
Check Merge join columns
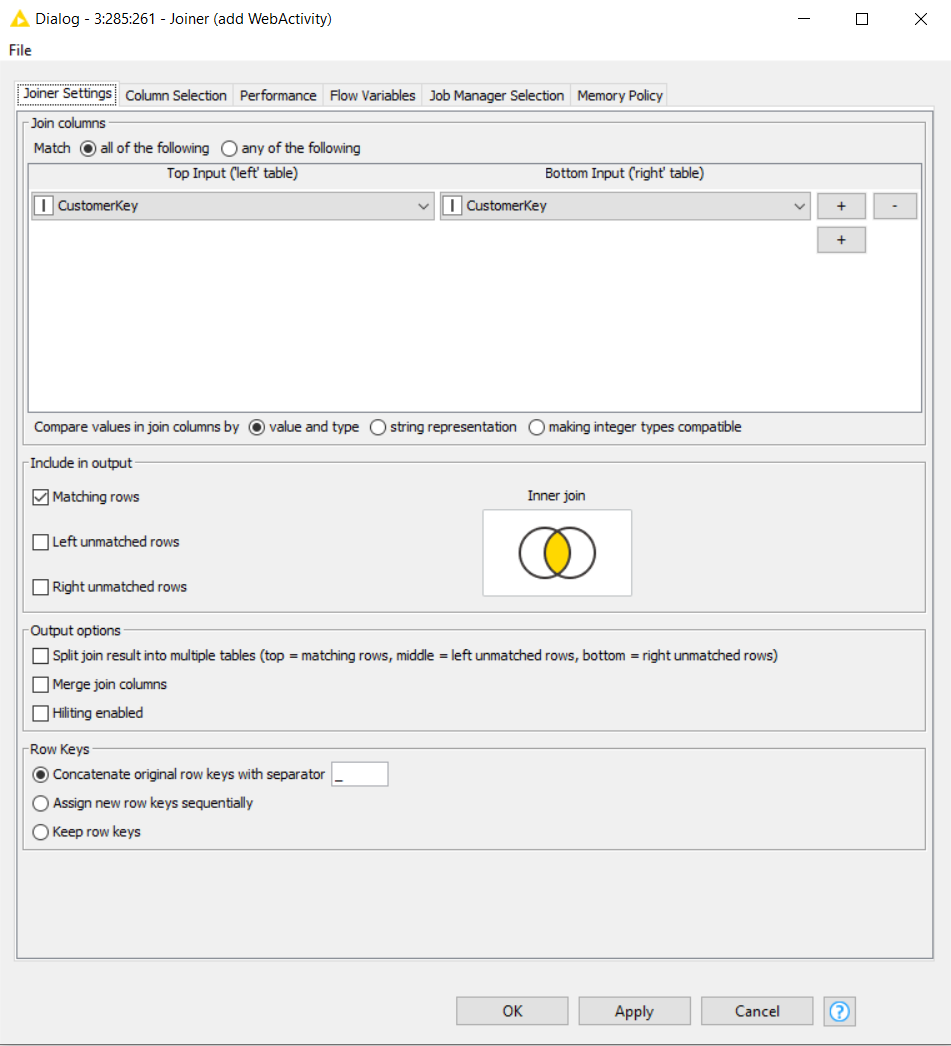(41, 684)
